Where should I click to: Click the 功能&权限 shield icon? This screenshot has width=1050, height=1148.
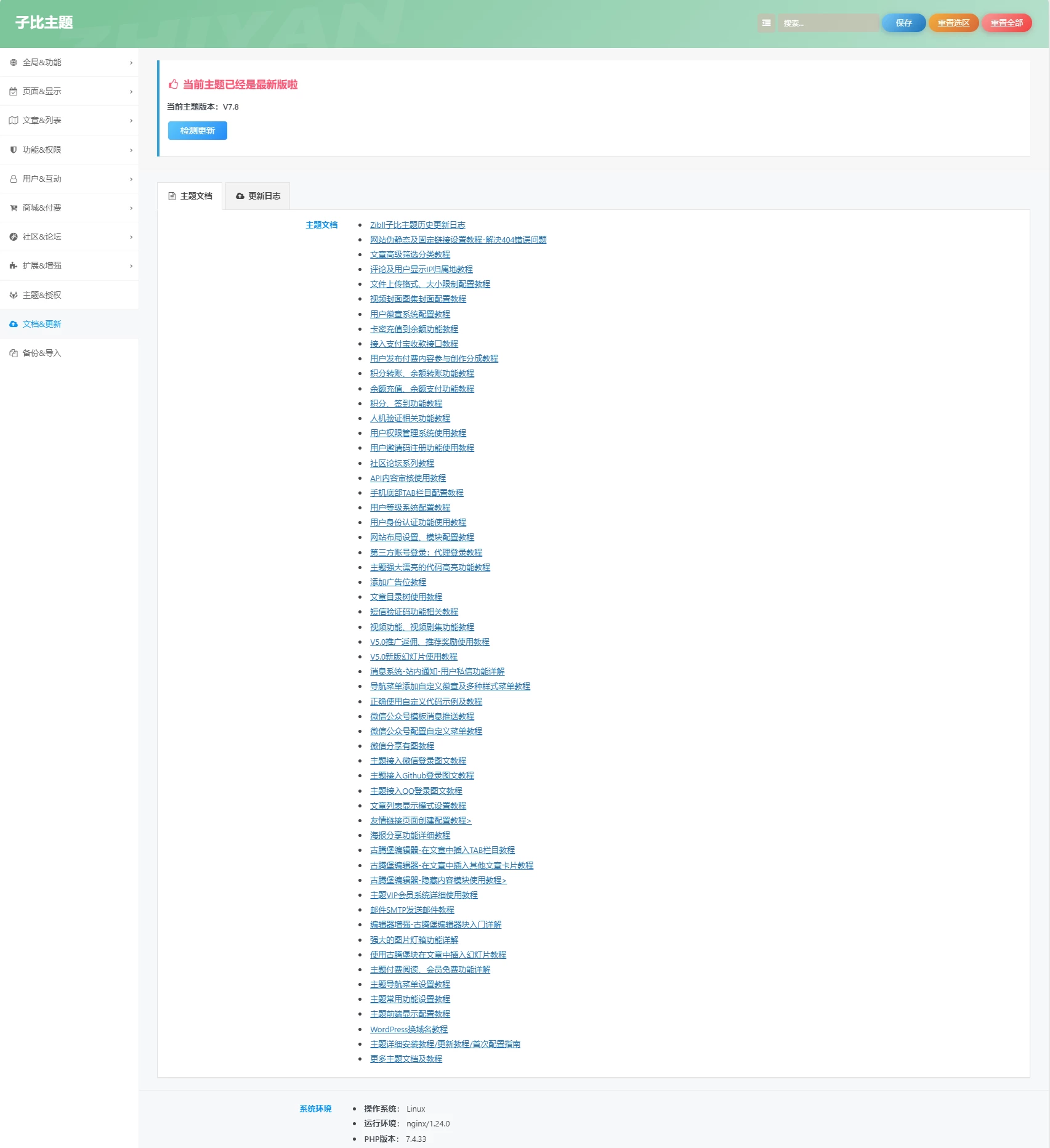[x=14, y=150]
